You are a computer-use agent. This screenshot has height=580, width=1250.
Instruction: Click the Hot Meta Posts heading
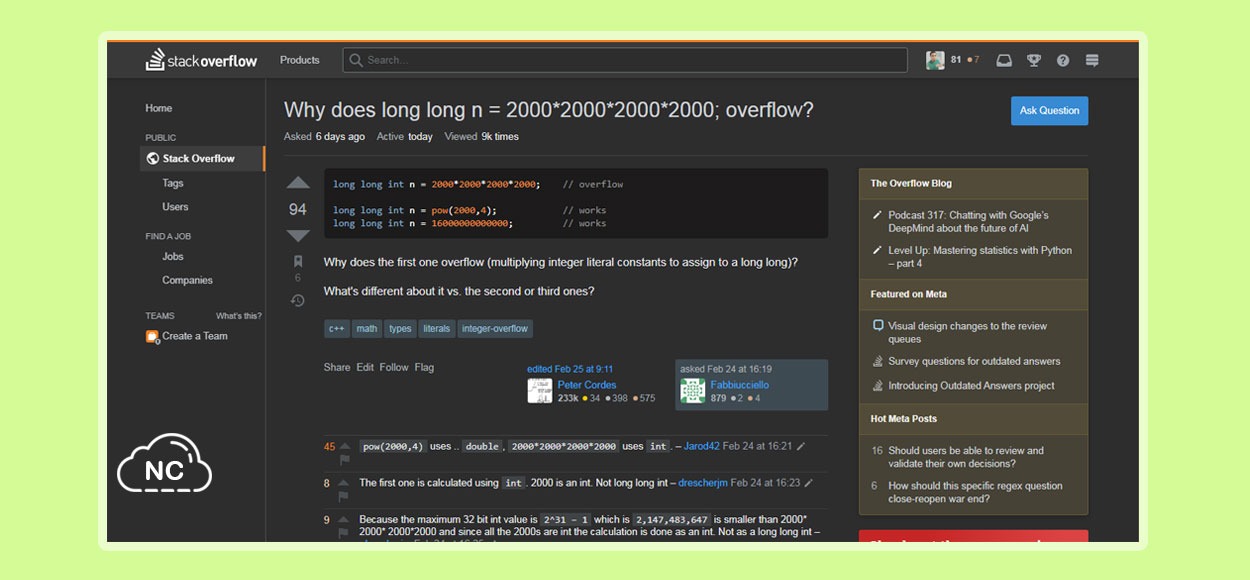tap(904, 418)
